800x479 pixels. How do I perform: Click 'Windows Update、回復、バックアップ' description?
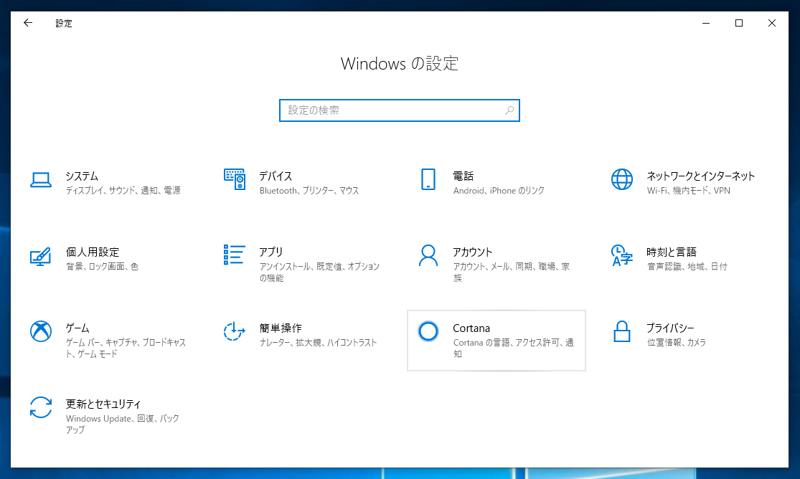click(122, 424)
